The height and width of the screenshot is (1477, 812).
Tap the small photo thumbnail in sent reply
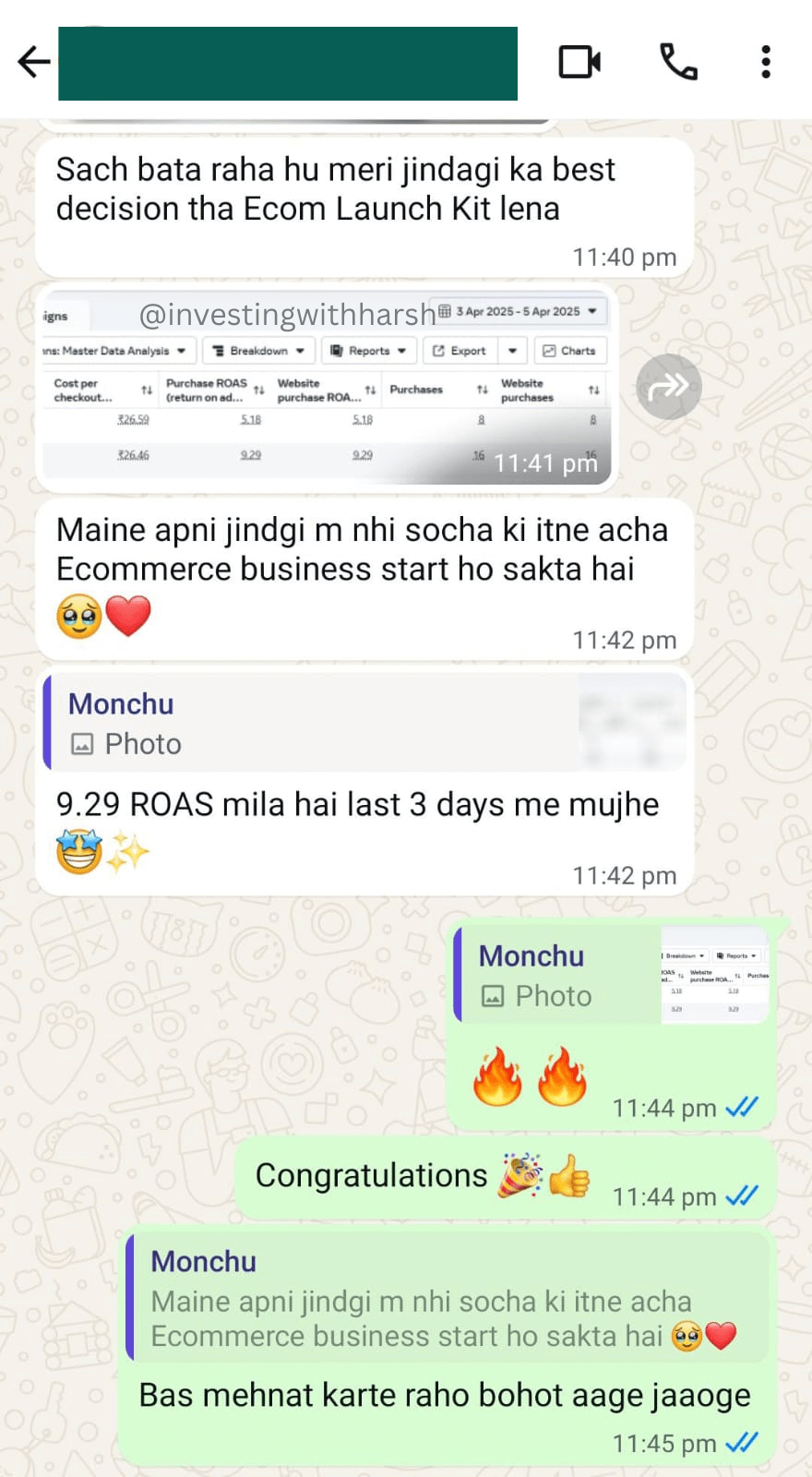pyautogui.click(x=715, y=975)
